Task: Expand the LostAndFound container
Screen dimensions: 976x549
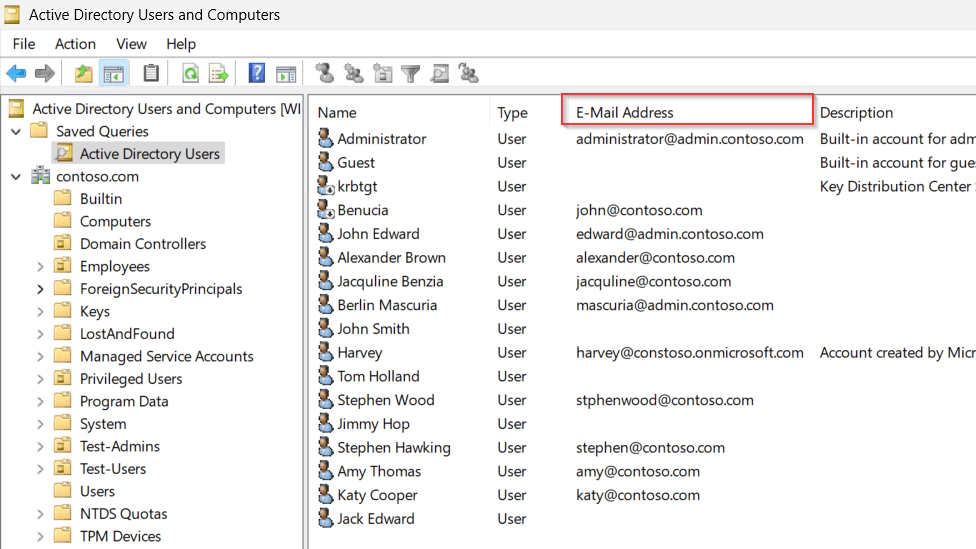Action: pyautogui.click(x=40, y=334)
